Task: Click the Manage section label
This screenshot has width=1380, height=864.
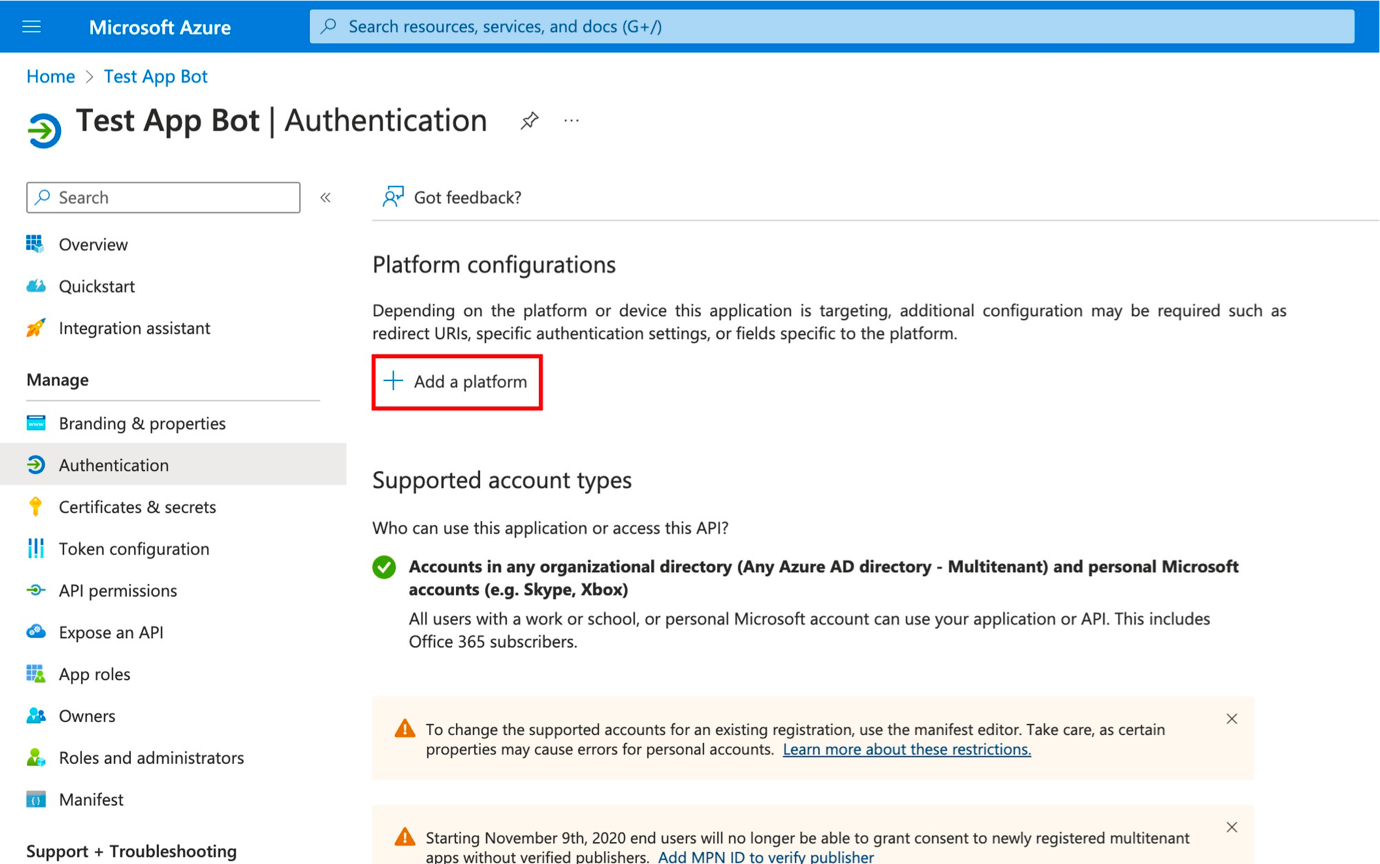Action: click(x=57, y=380)
